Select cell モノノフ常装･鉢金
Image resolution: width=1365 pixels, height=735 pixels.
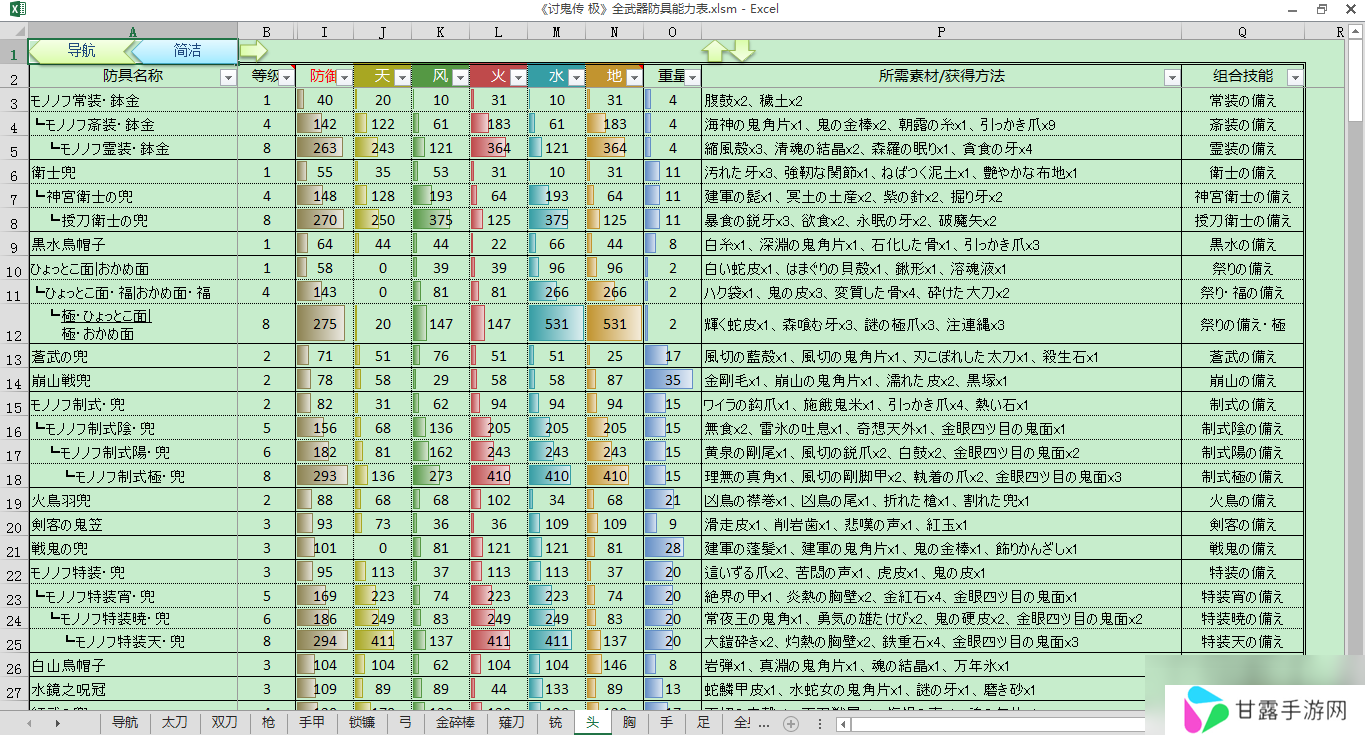pyautogui.click(x=133, y=101)
